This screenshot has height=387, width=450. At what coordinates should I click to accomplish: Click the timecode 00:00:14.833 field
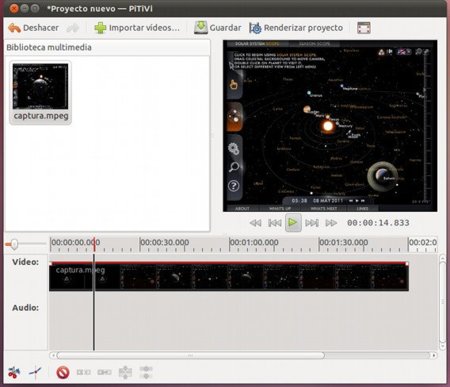point(378,223)
